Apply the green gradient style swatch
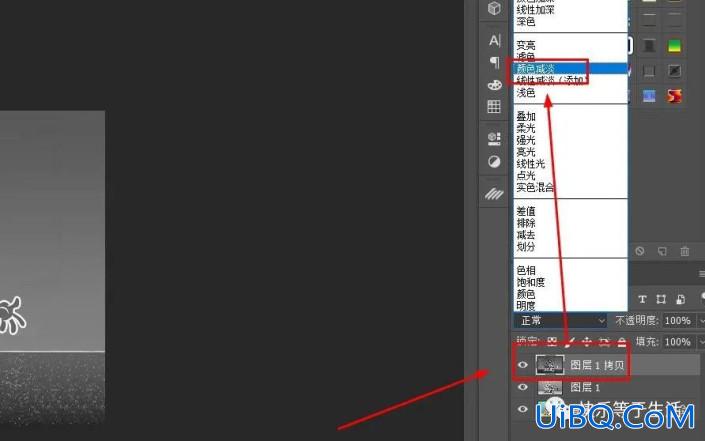 pyautogui.click(x=674, y=45)
